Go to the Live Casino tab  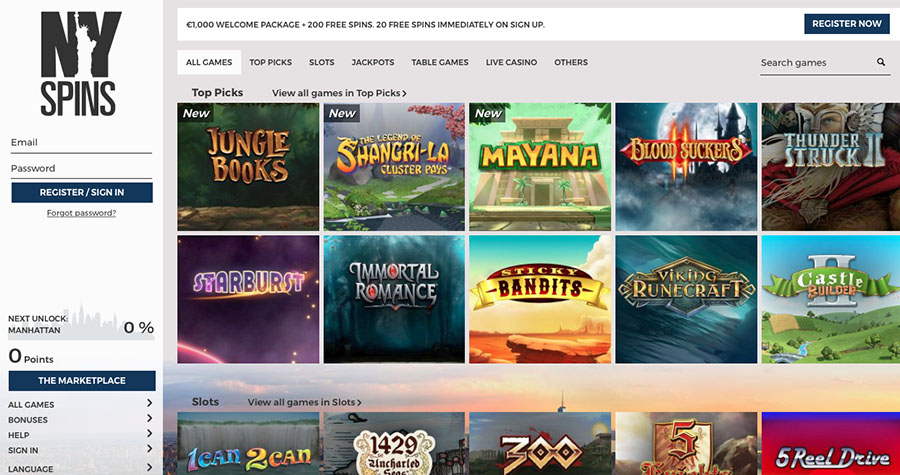tap(511, 62)
